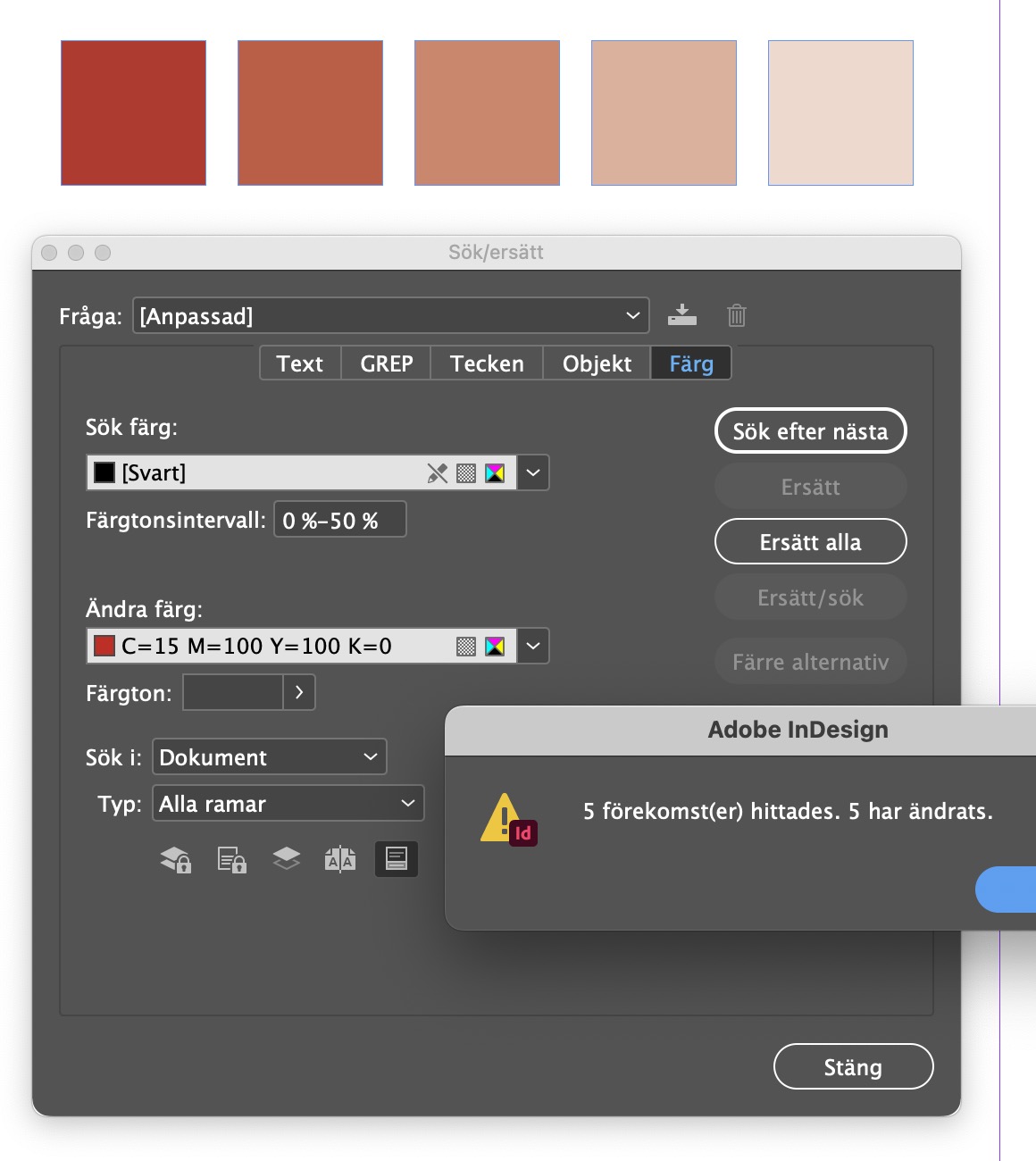This screenshot has width=1036, height=1161.
Task: Delete the query using the trash icon
Action: pyautogui.click(x=735, y=314)
